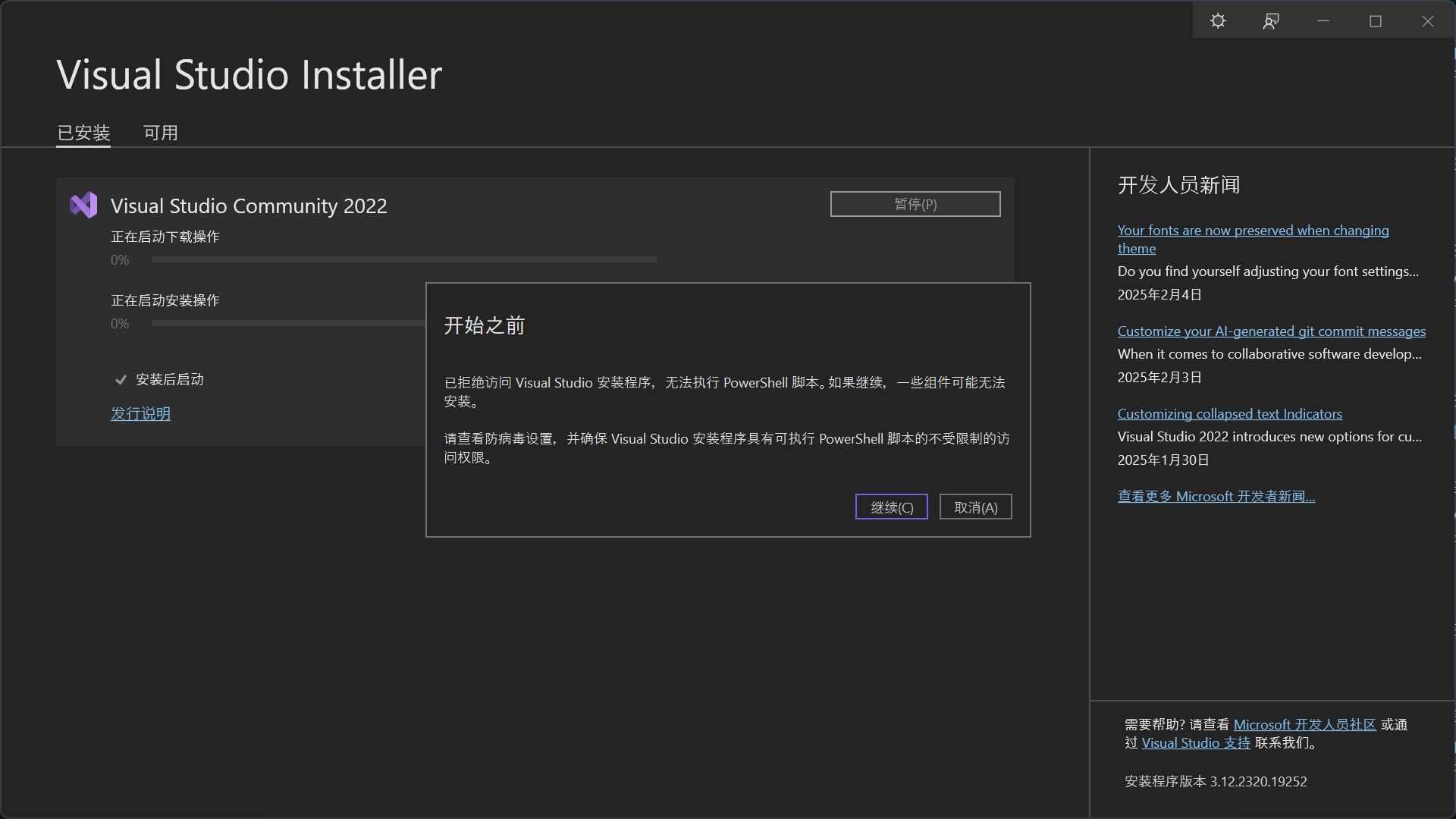
Task: Close the Visual Studio Installer window
Action: tap(1428, 21)
